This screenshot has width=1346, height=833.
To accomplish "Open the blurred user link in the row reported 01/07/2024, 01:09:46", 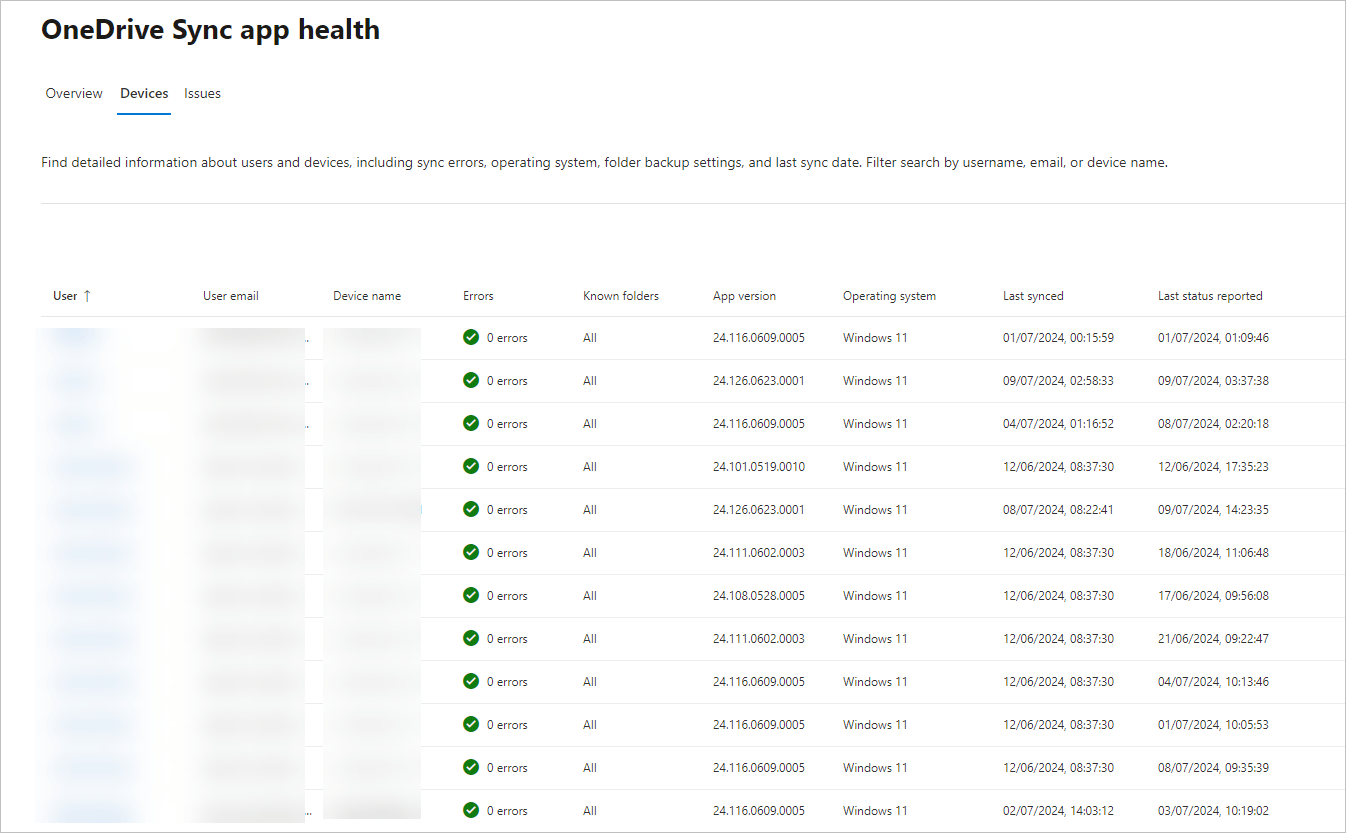I will [x=75, y=338].
